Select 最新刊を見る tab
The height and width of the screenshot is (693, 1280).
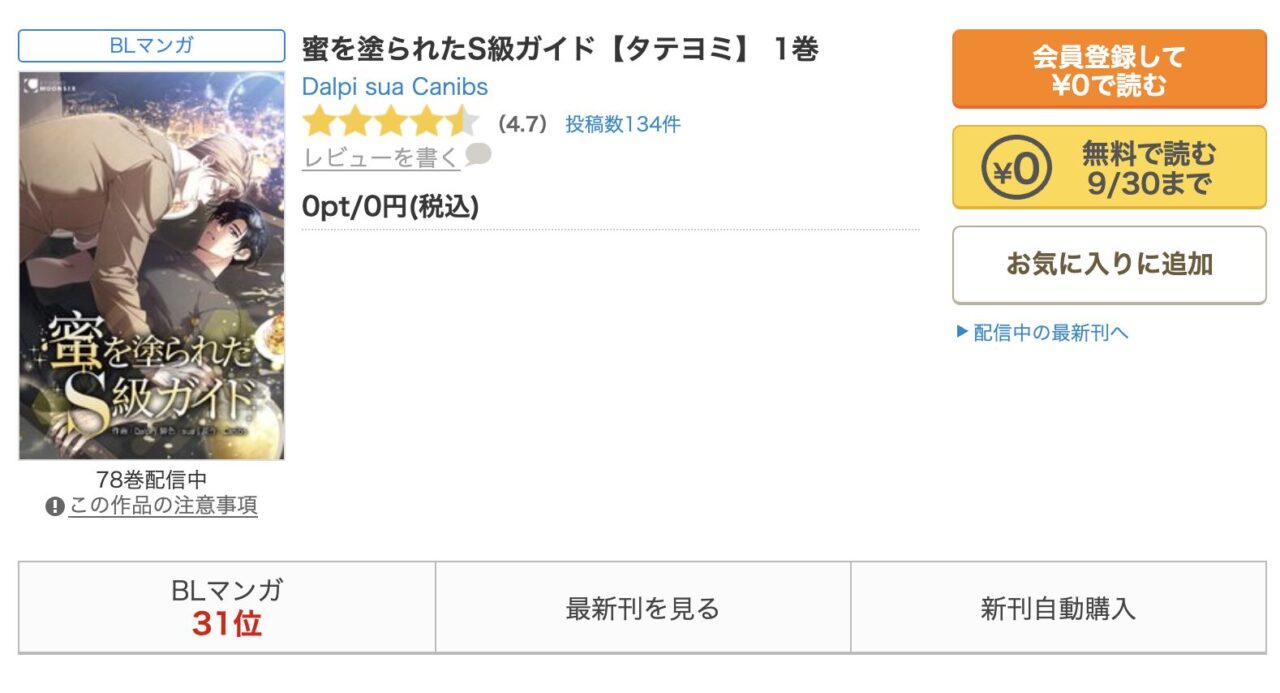tap(643, 608)
